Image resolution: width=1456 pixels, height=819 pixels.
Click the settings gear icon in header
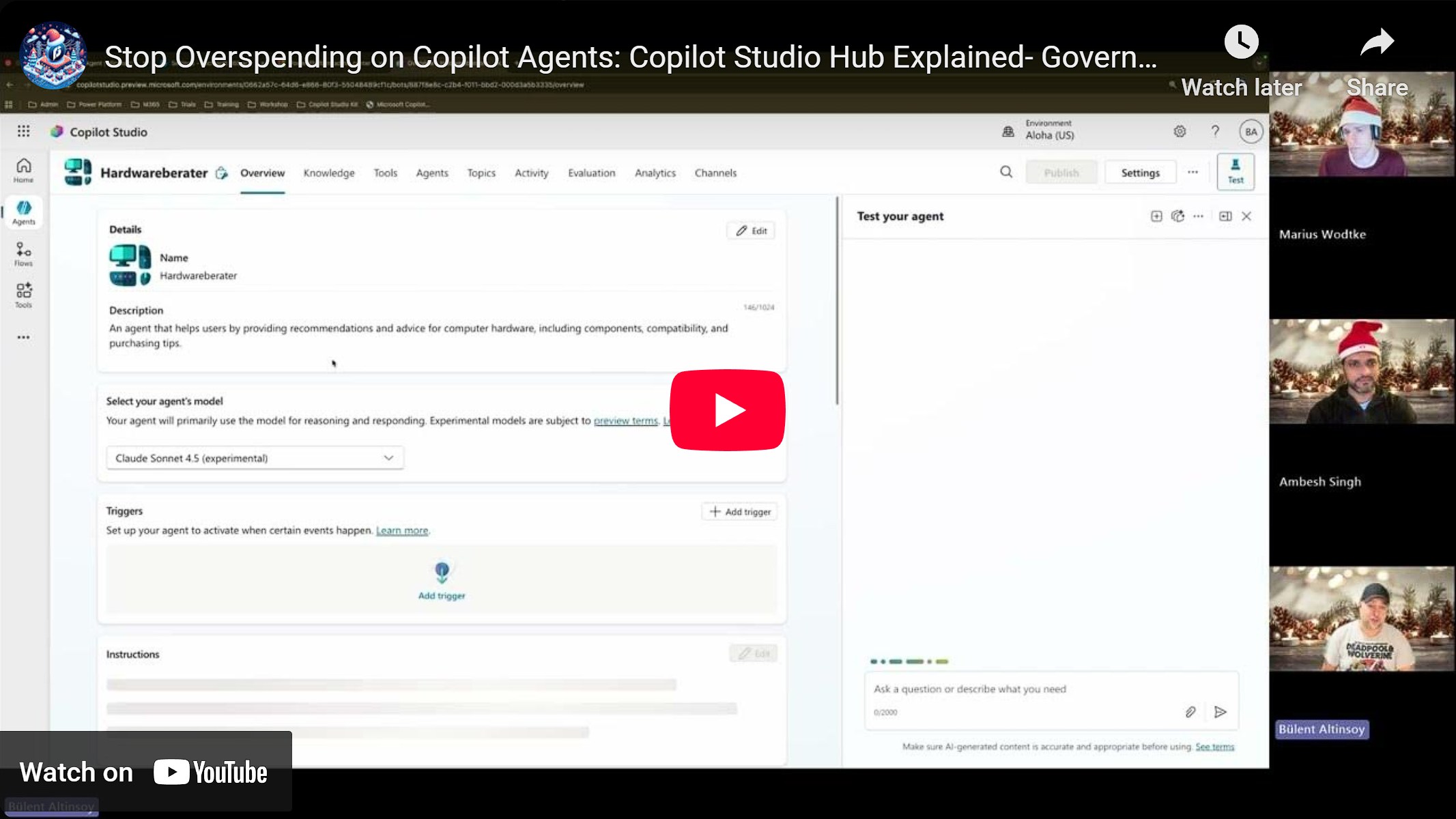click(1180, 132)
